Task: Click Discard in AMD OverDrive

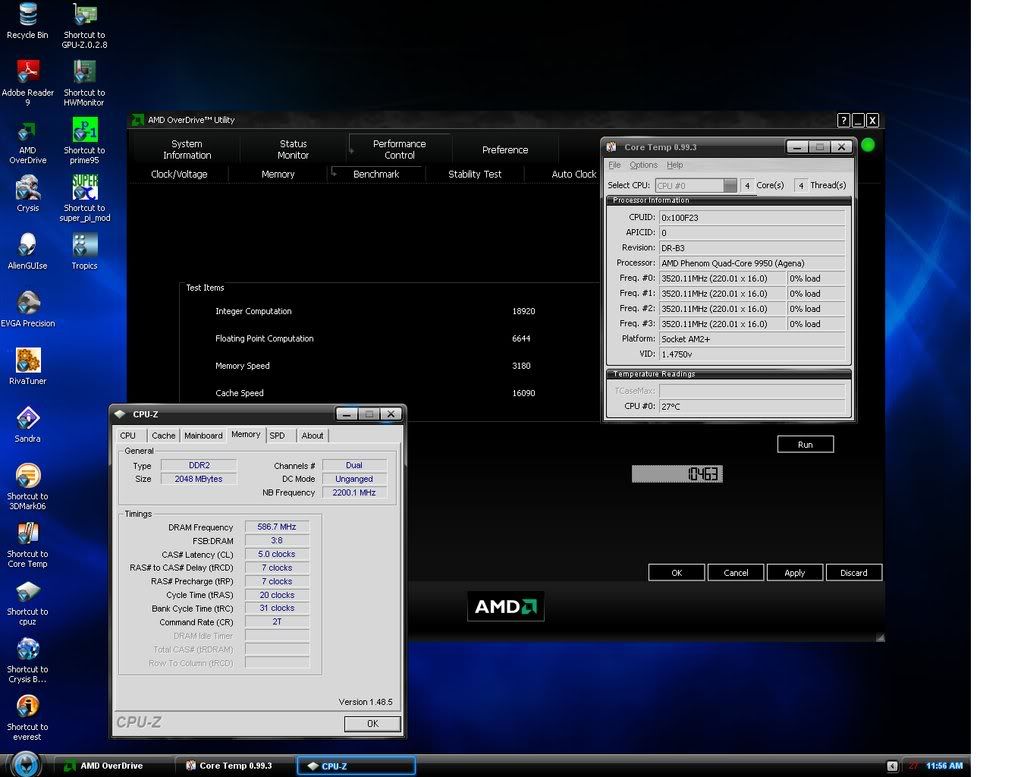Action: tap(854, 573)
